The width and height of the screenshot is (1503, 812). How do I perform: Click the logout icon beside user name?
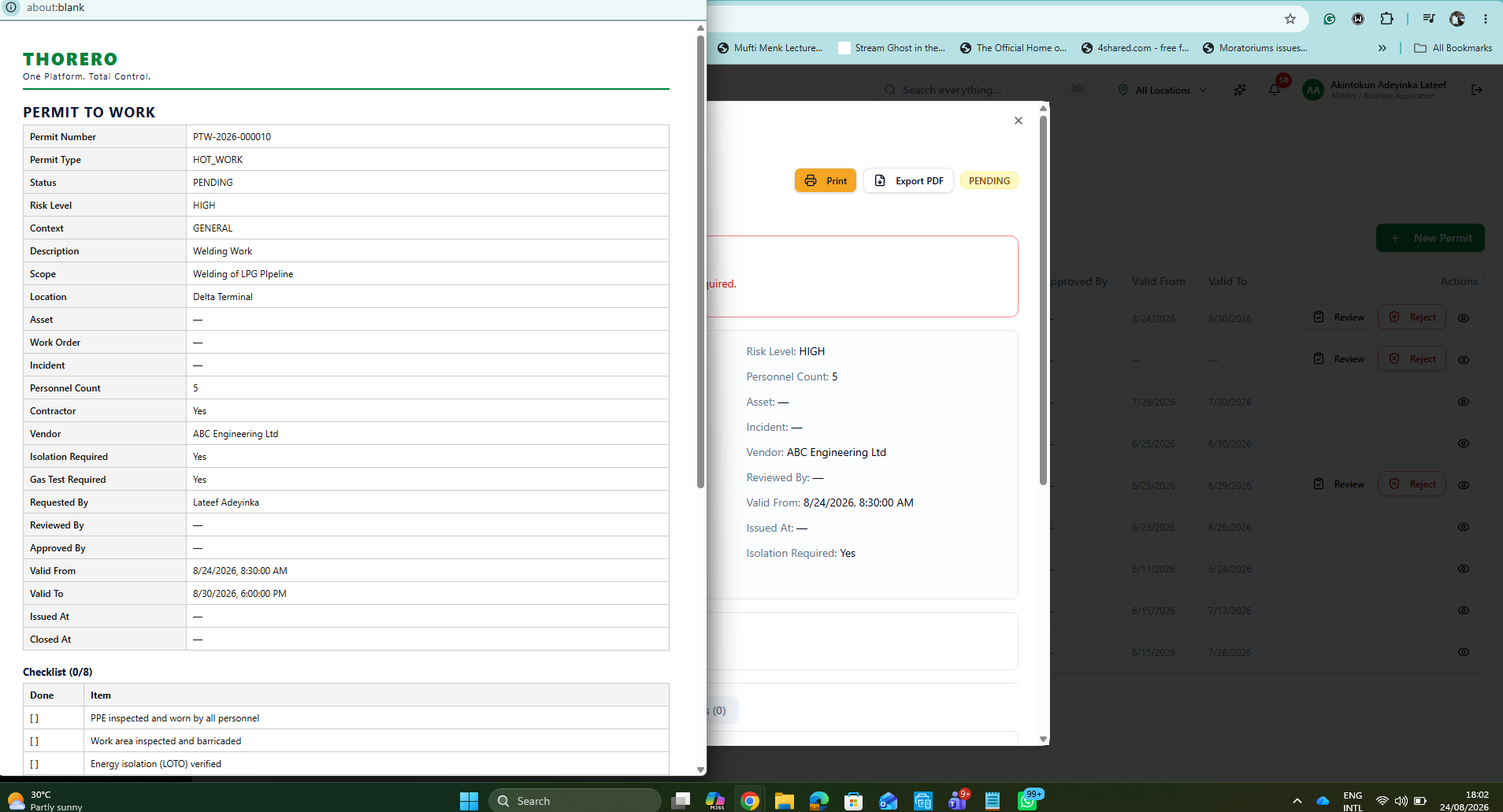(1477, 90)
